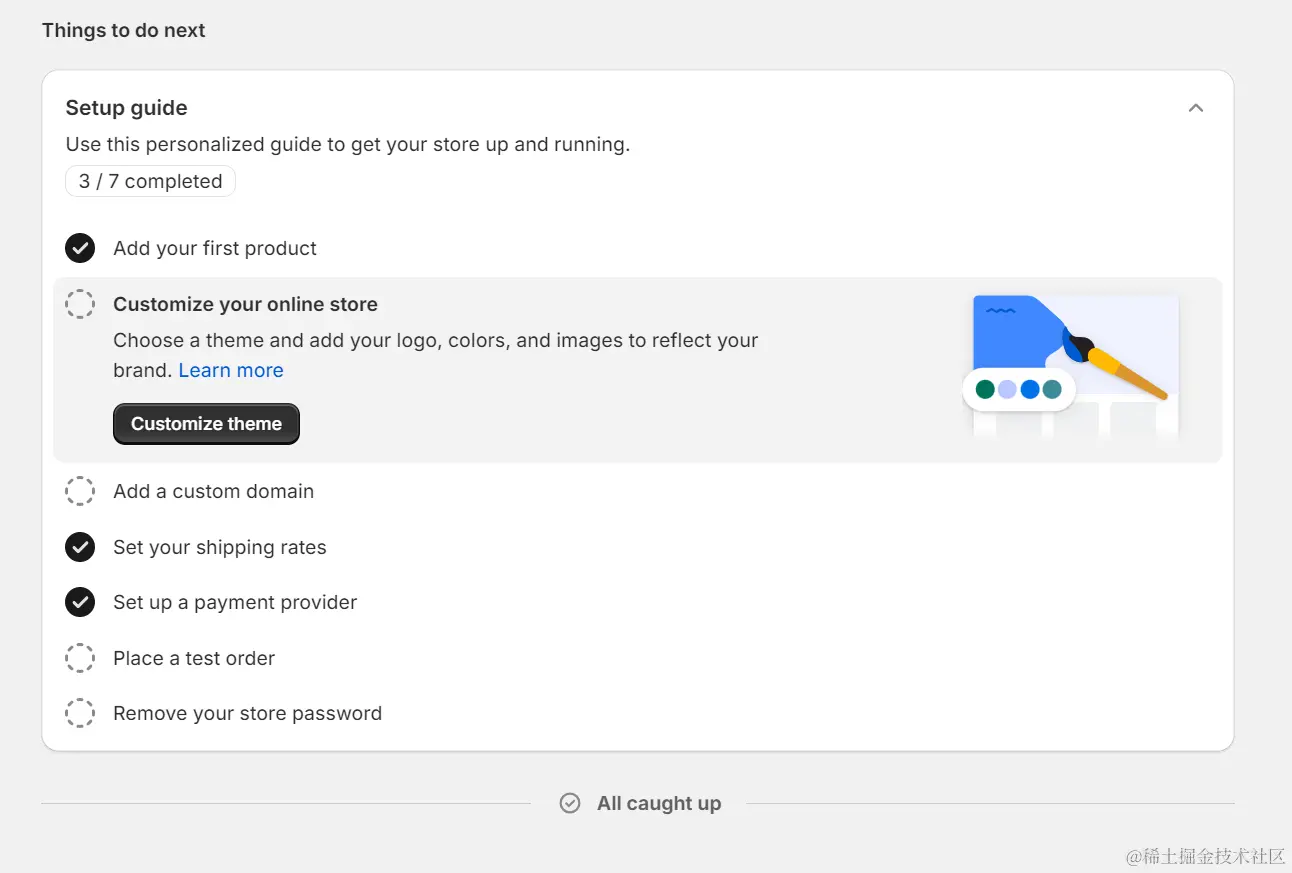Expand the Place a test order step
Viewport: 1292px width, 873px height.
pos(194,658)
